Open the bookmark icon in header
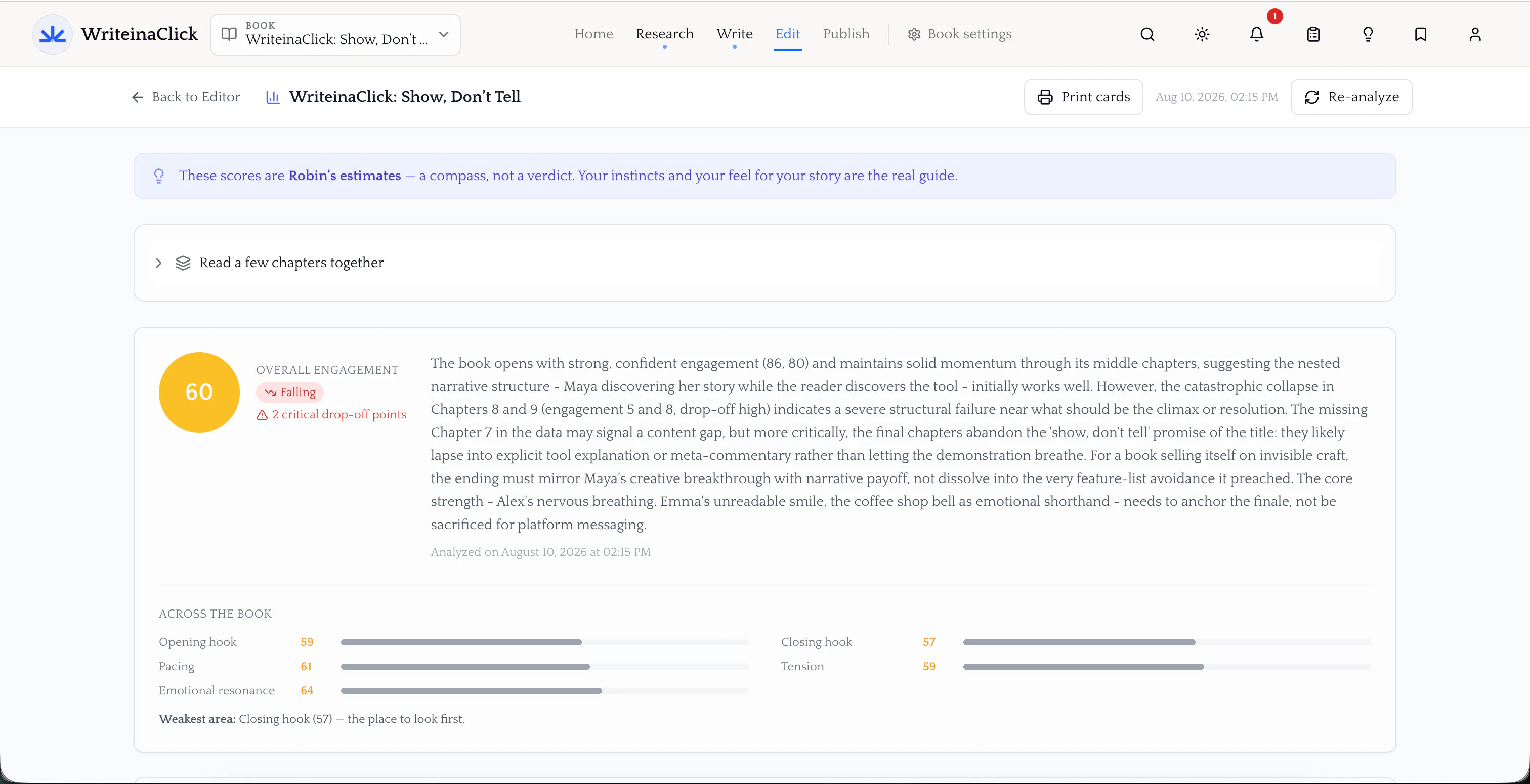The image size is (1530, 784). [1421, 34]
